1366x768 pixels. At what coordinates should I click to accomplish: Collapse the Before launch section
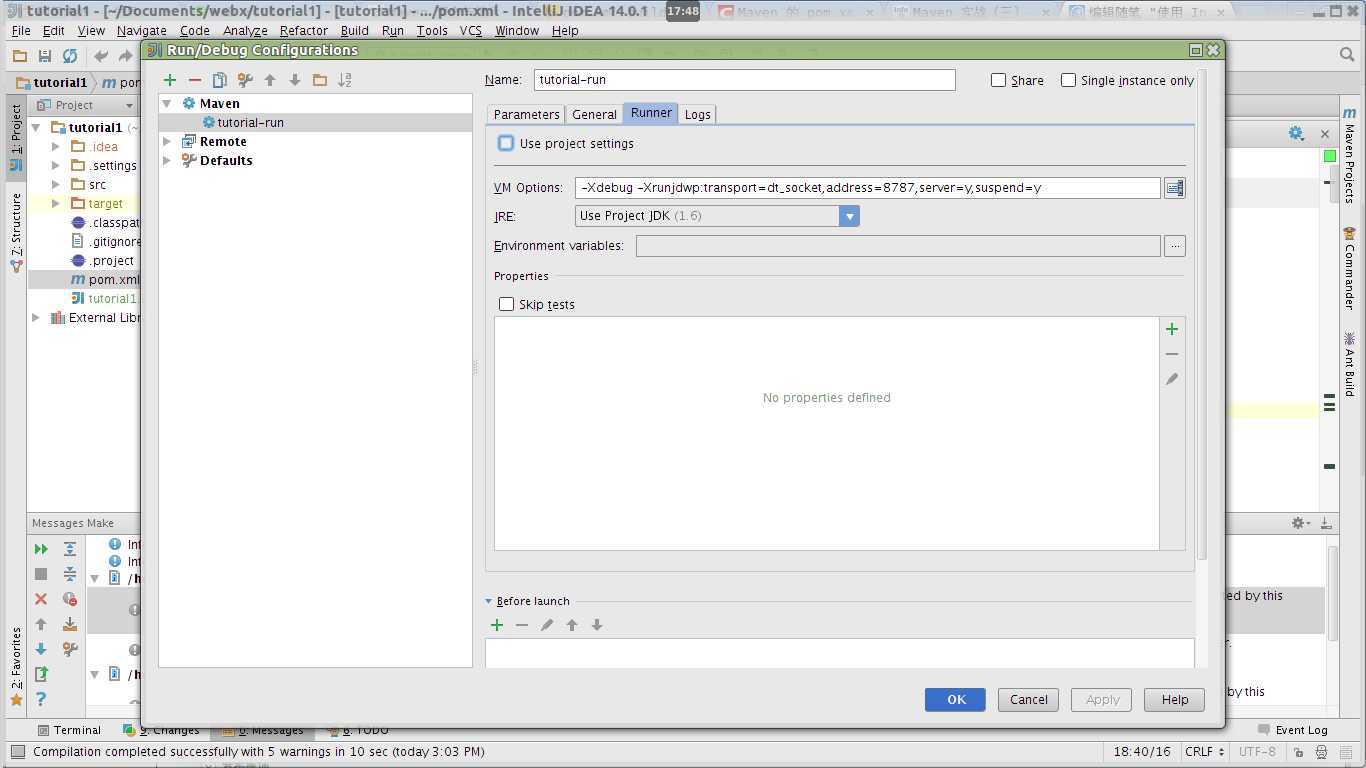tap(489, 601)
